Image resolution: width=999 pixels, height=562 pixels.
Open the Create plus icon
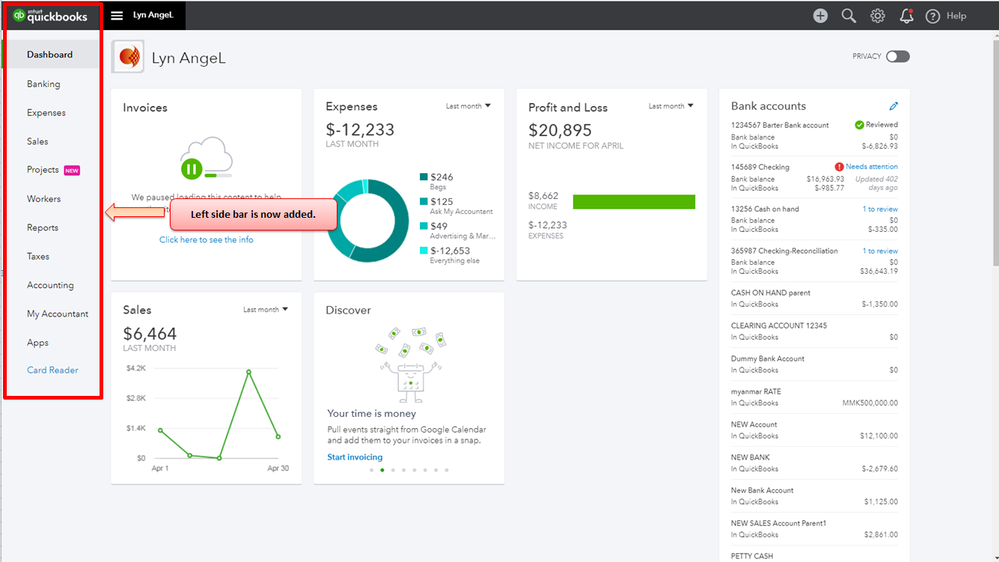pyautogui.click(x=820, y=16)
